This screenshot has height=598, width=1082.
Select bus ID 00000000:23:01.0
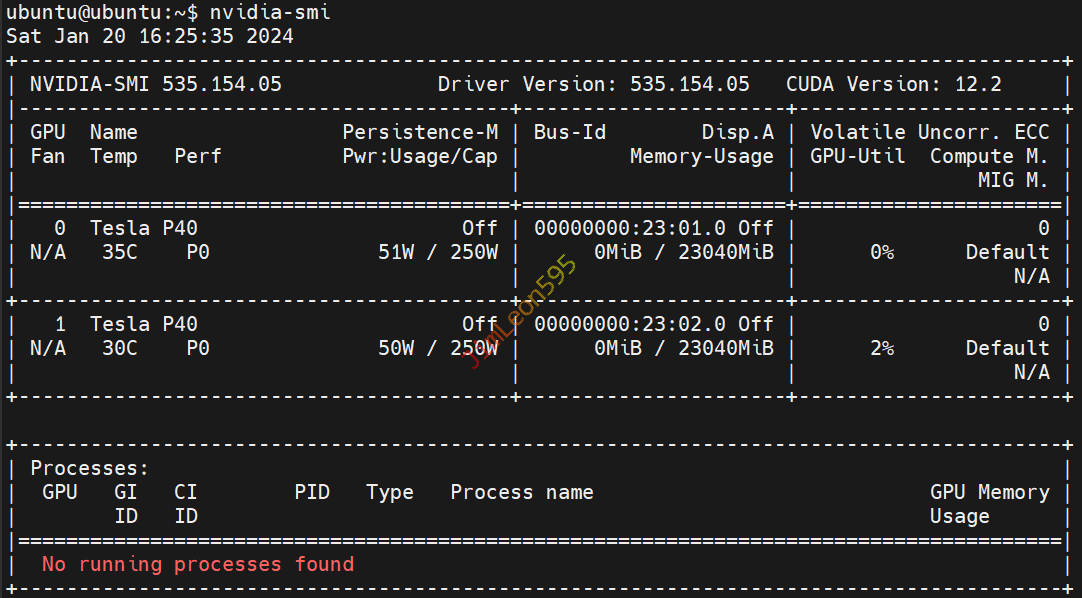pos(630,228)
